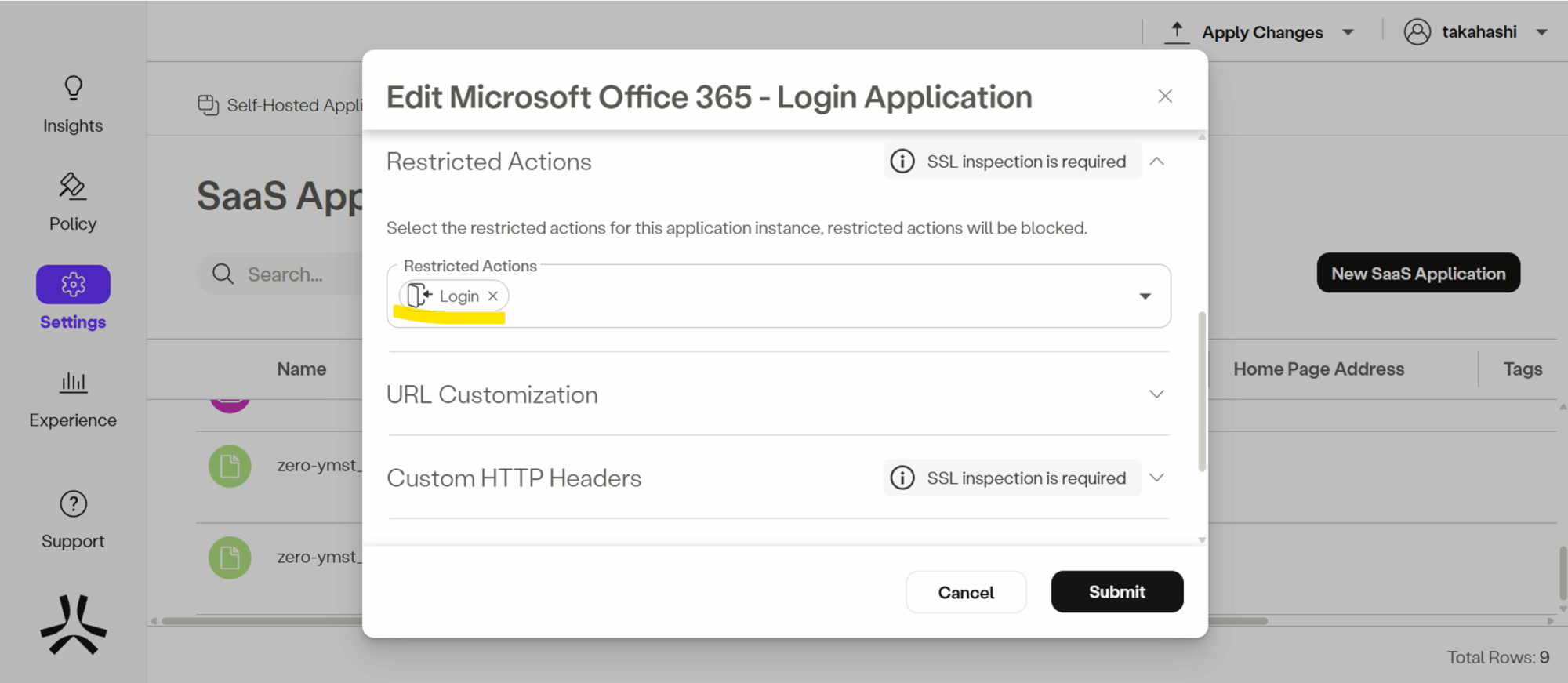Image resolution: width=1568 pixels, height=683 pixels.
Task: Click the Settings gear icon
Action: [x=73, y=285]
